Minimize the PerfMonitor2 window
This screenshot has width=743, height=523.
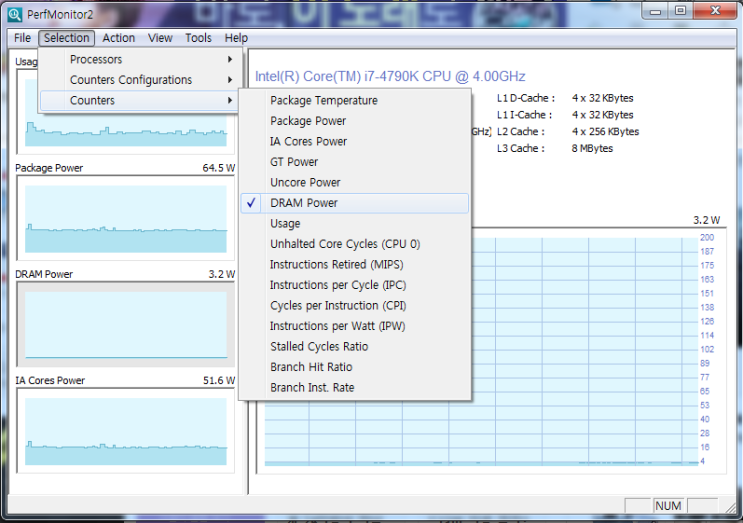tap(655, 11)
